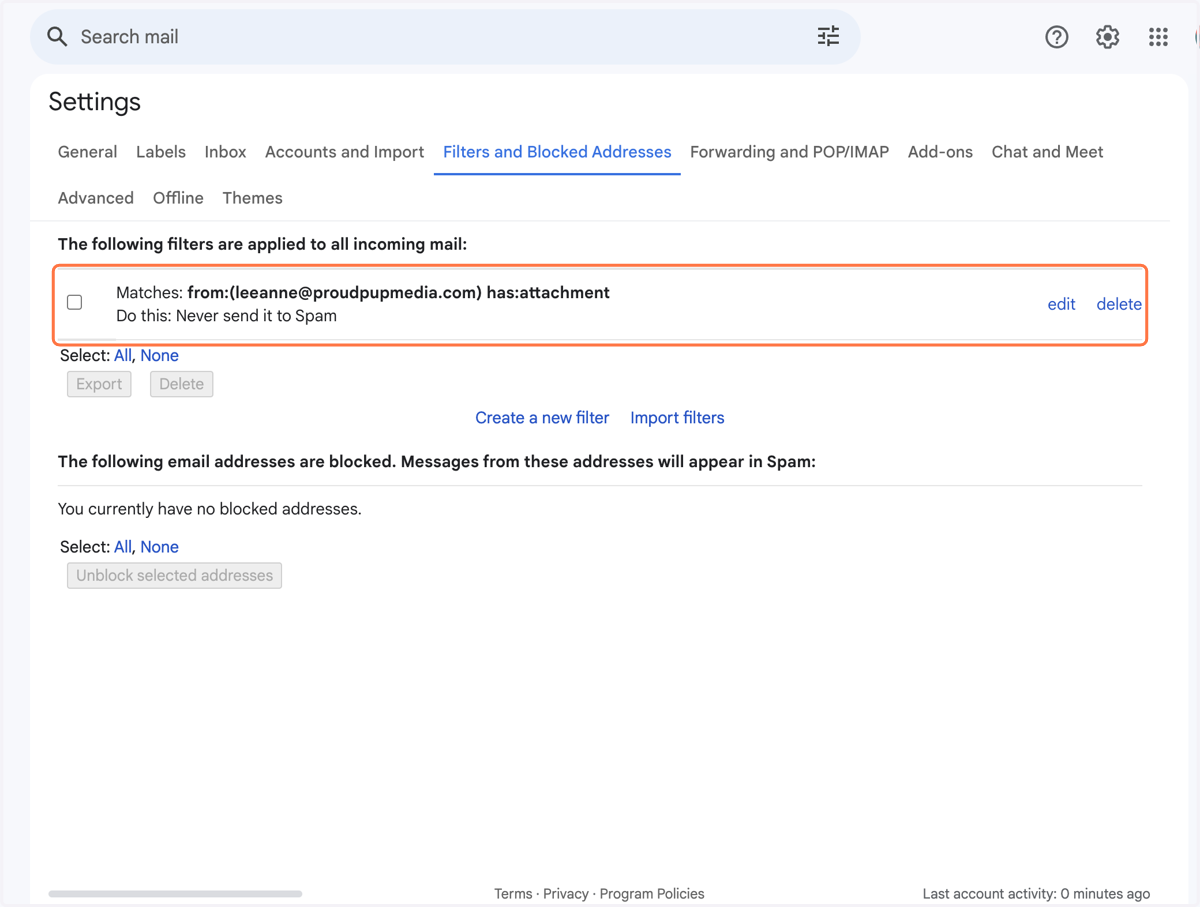
Task: Click the horizontal scrollbar at the bottom
Action: [175, 894]
